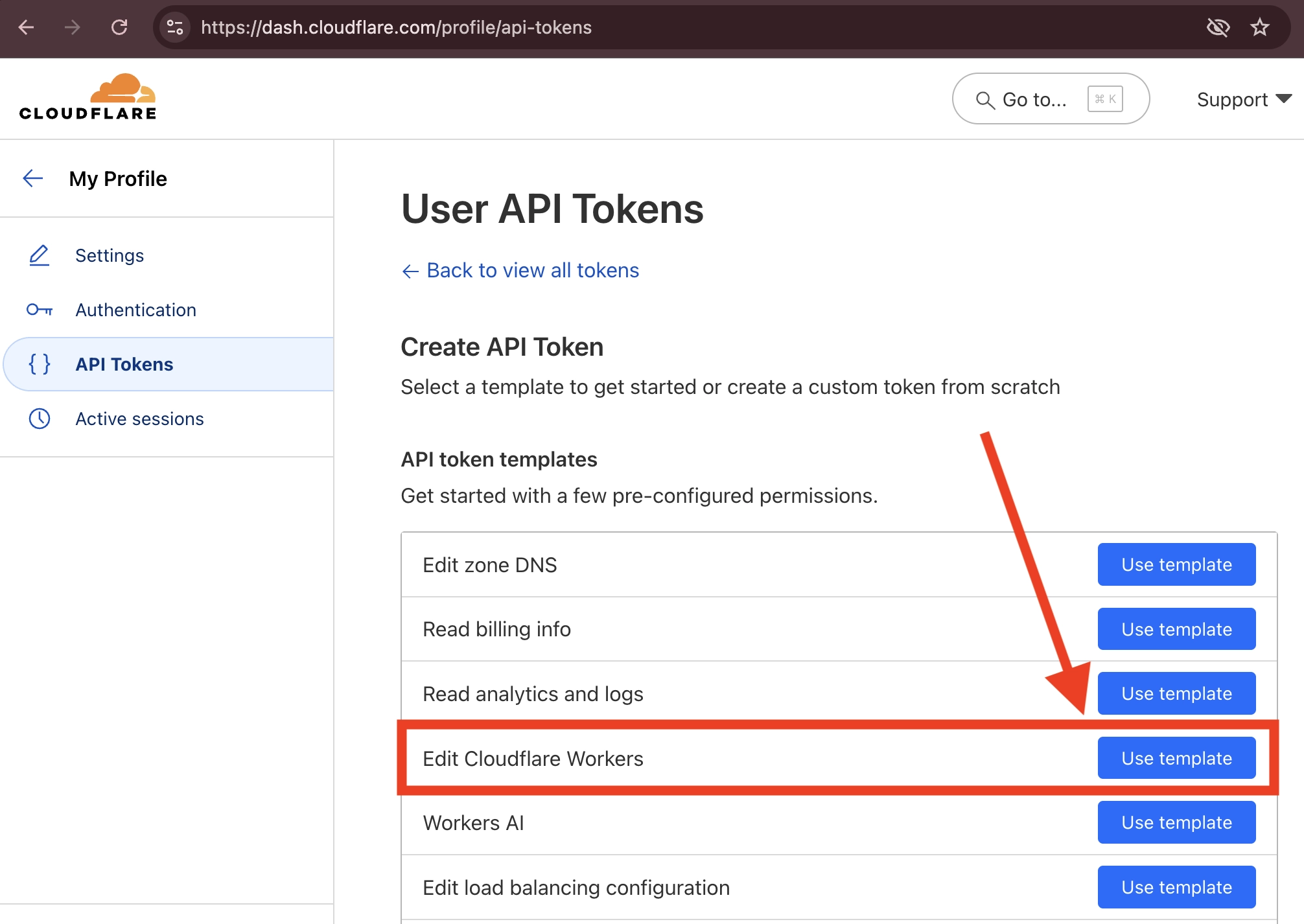Image resolution: width=1304 pixels, height=924 pixels.
Task: Select API Tokens in the sidebar
Action: tap(169, 364)
